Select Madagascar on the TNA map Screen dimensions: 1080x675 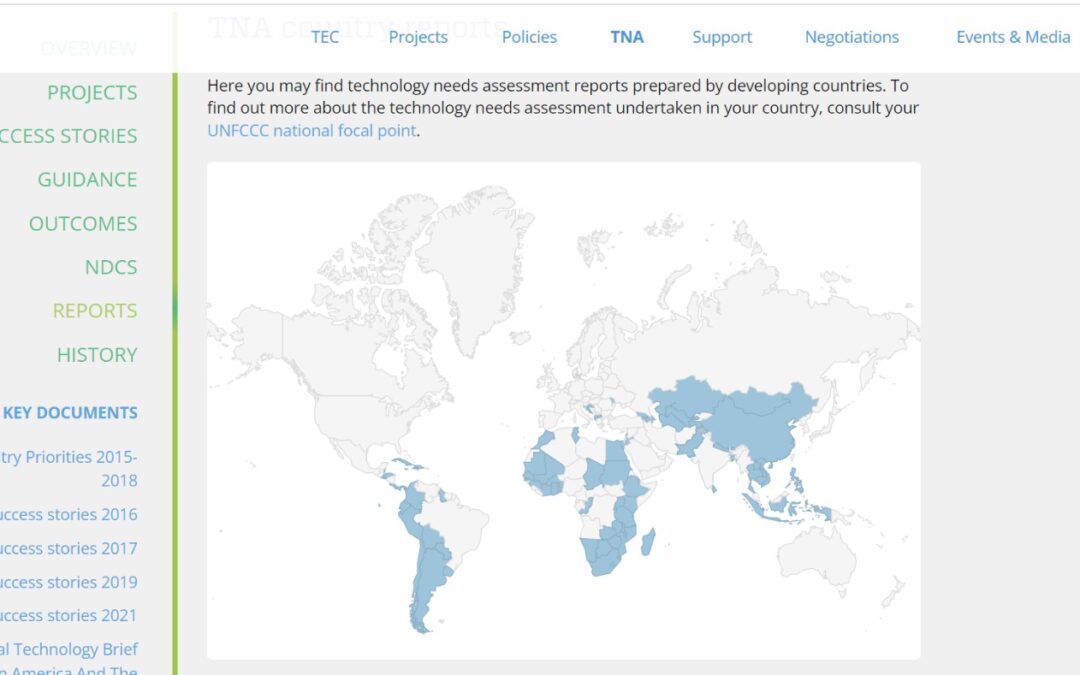650,543
